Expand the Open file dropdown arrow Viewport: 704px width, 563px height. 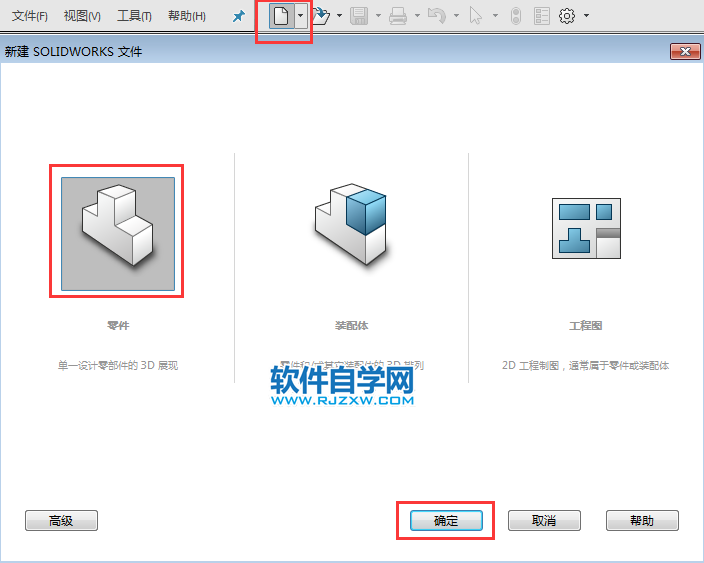tap(339, 16)
